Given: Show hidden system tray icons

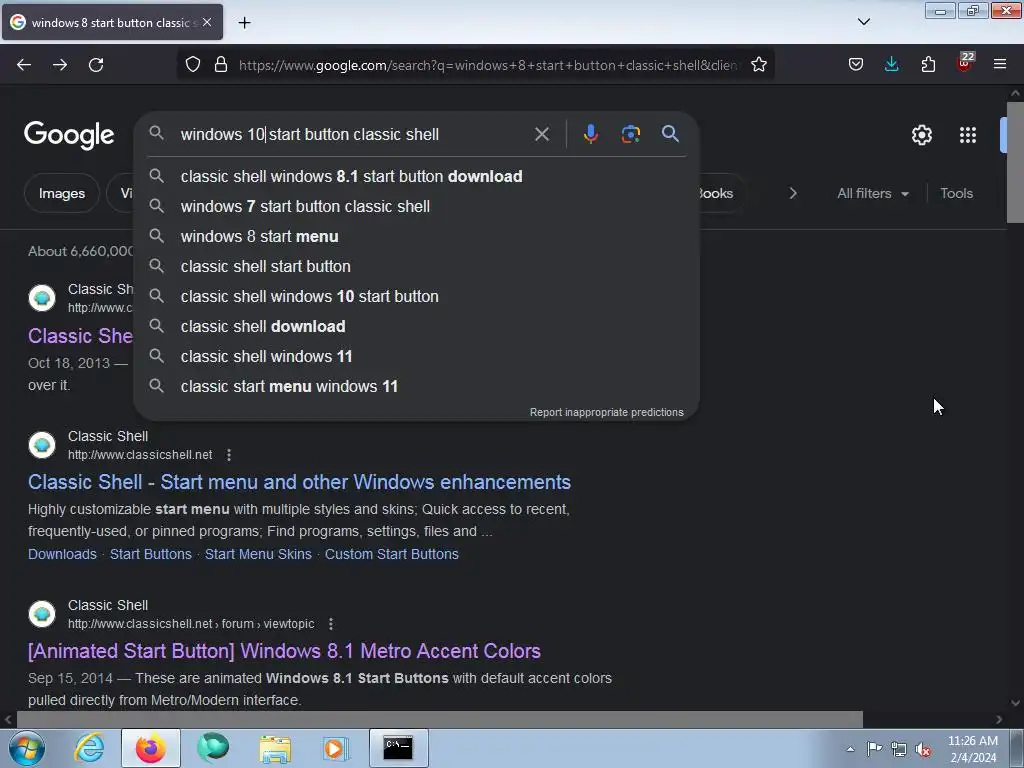Looking at the screenshot, I should tap(850, 749).
